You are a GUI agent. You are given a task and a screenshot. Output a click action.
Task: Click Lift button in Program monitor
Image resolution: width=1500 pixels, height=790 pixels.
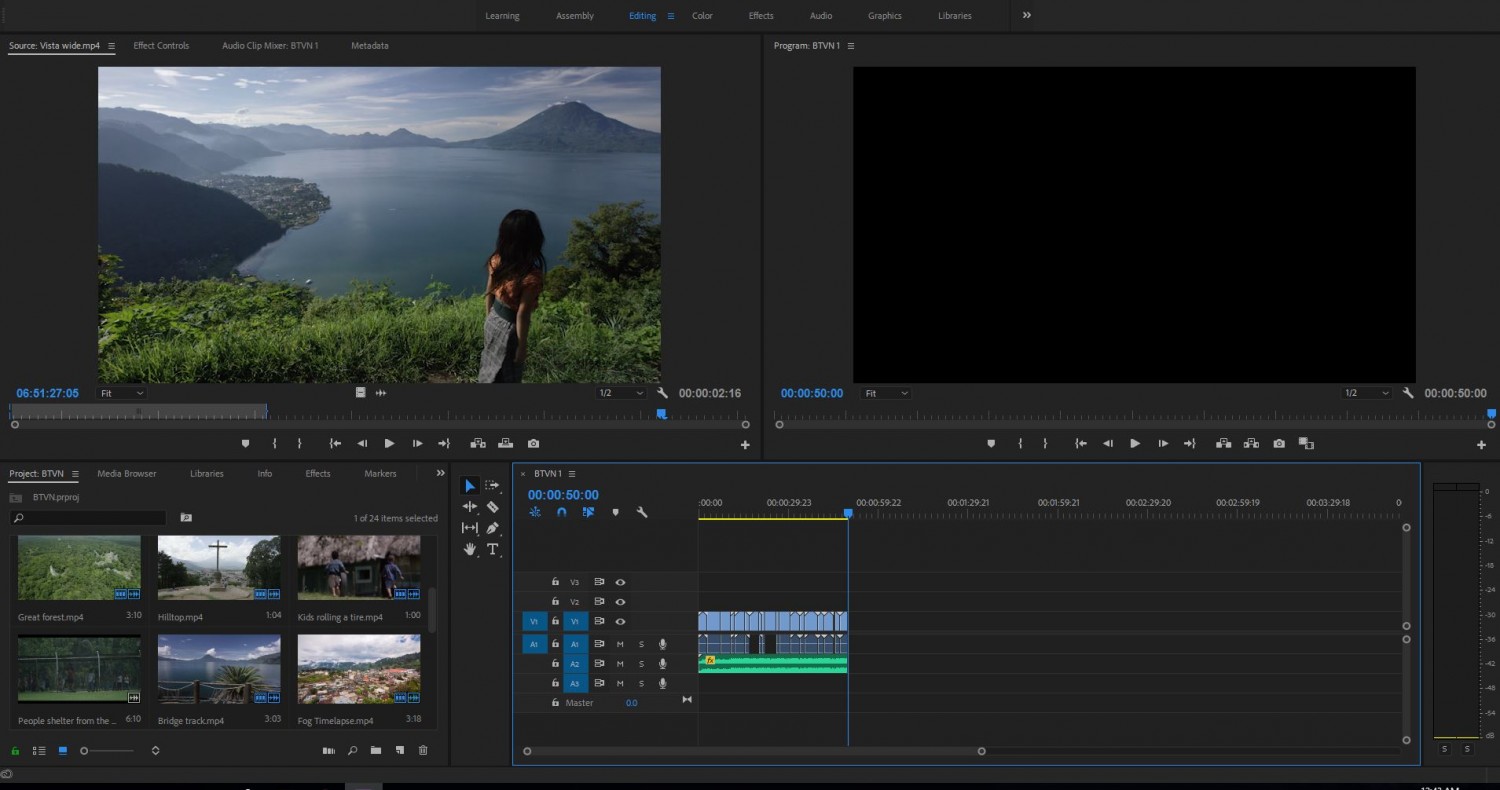tap(1223, 443)
